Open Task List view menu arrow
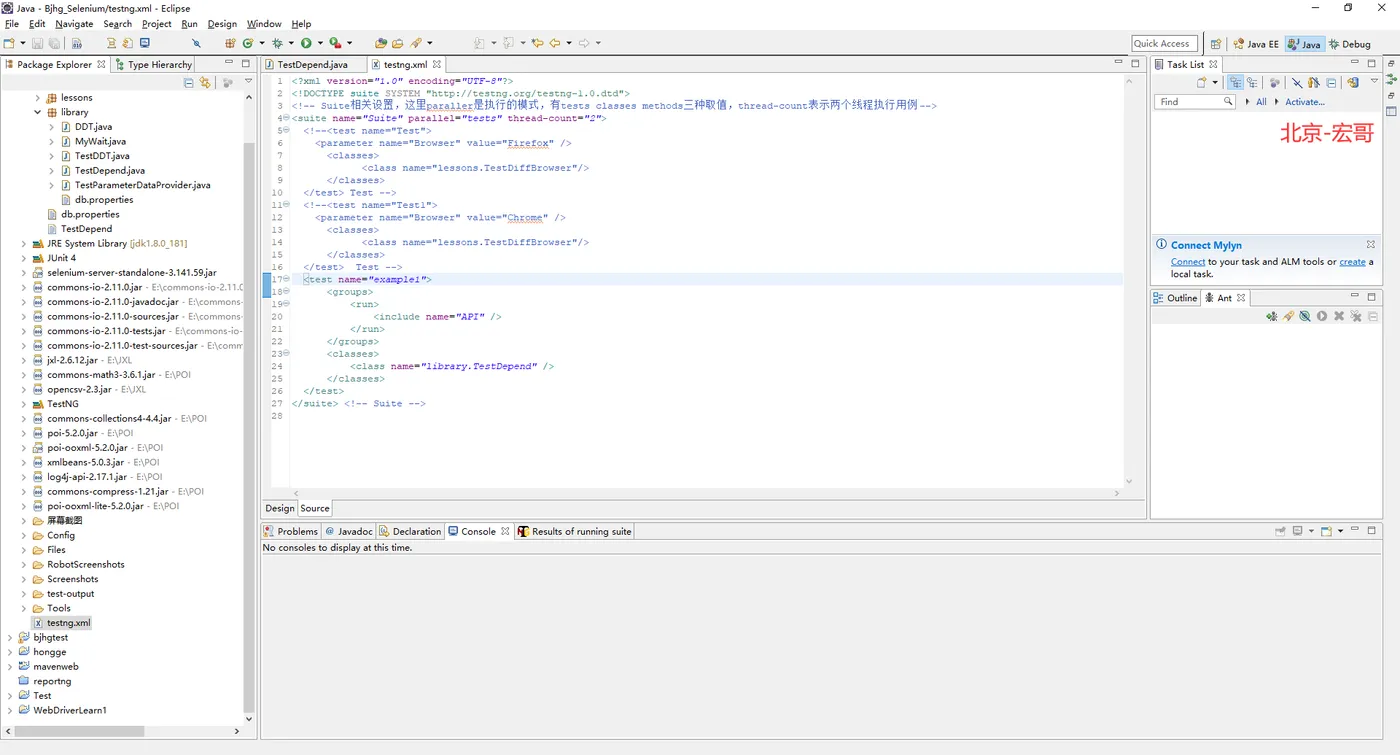Screen dimensions: 1400x755 pos(1374,81)
